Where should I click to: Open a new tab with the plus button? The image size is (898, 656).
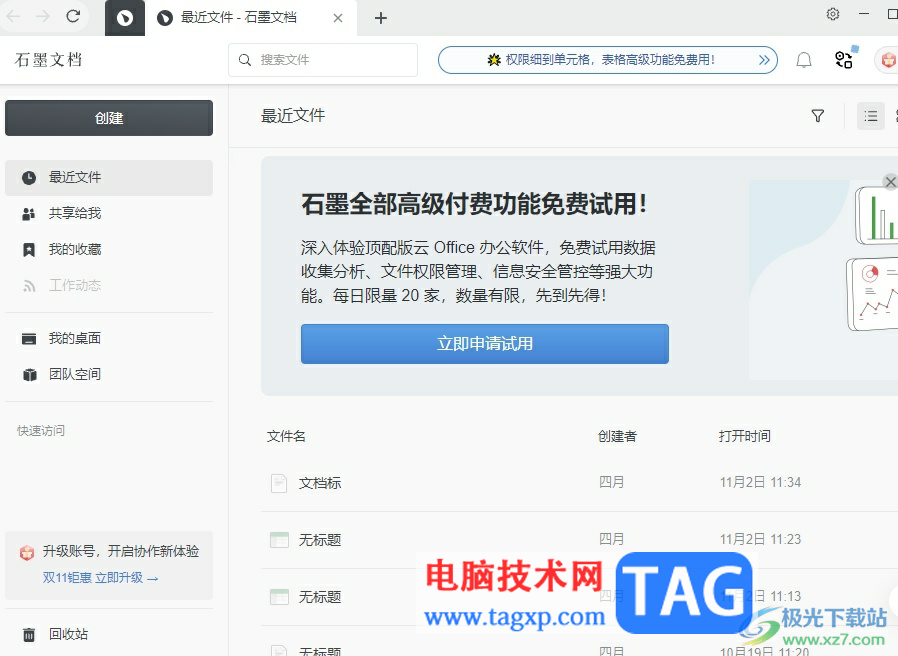381,18
